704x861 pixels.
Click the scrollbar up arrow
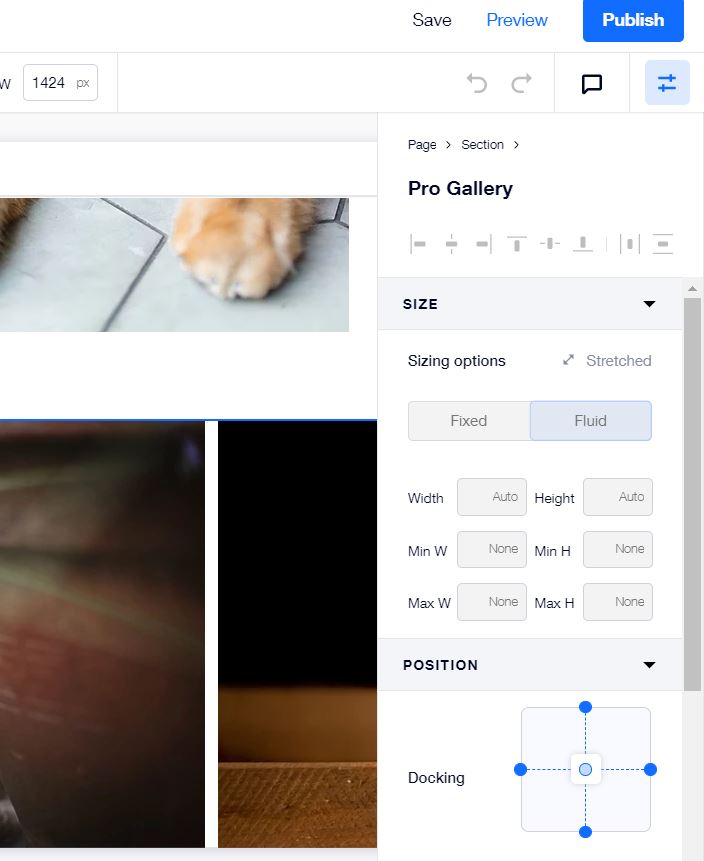(x=692, y=288)
